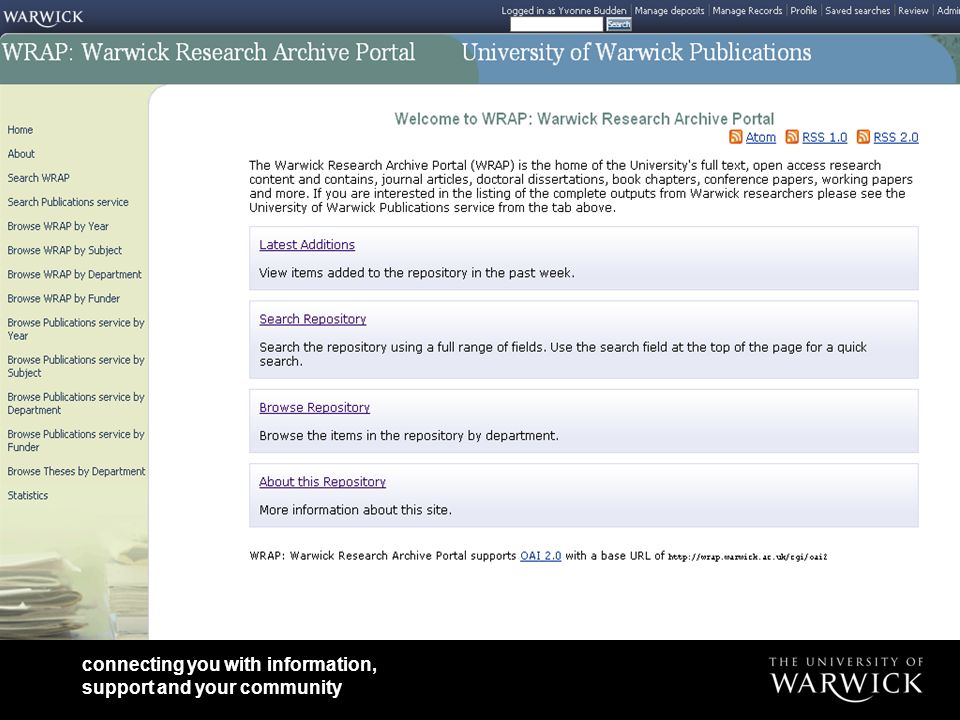The height and width of the screenshot is (720, 960).
Task: Switch to University of Warwick Publications tab
Action: [x=636, y=53]
